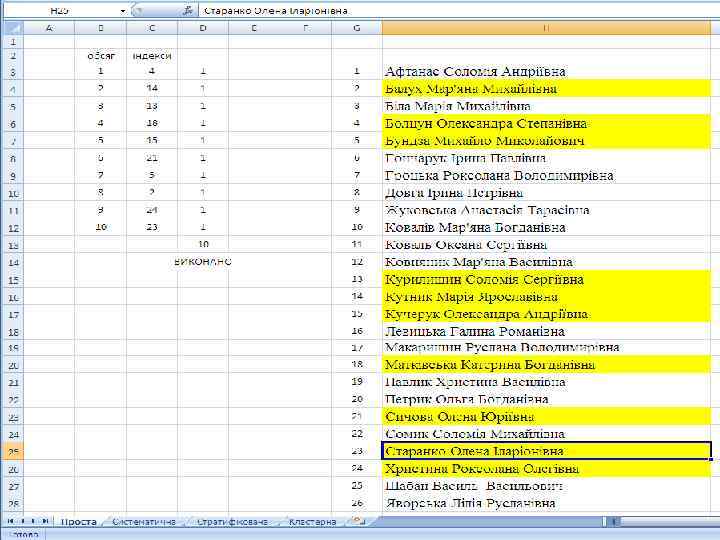Screen dimensions: 720x540
Task: Select cell Коваль Оксана Сергіївна
Action: [546, 245]
